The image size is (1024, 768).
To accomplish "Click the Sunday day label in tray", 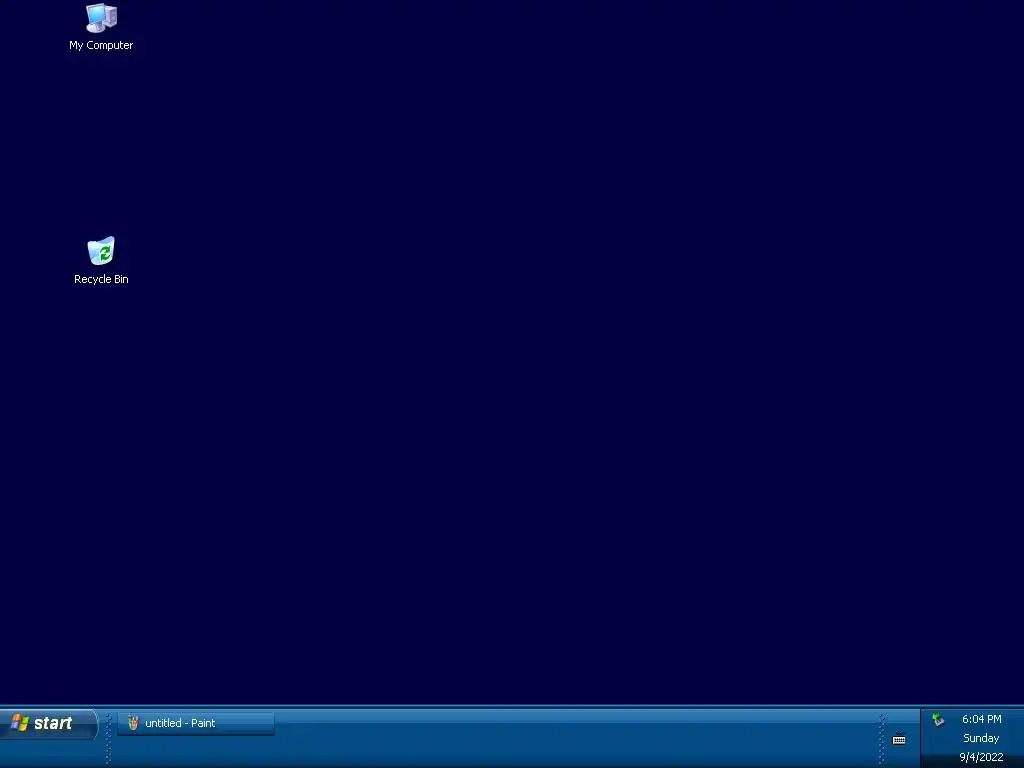I will click(981, 738).
